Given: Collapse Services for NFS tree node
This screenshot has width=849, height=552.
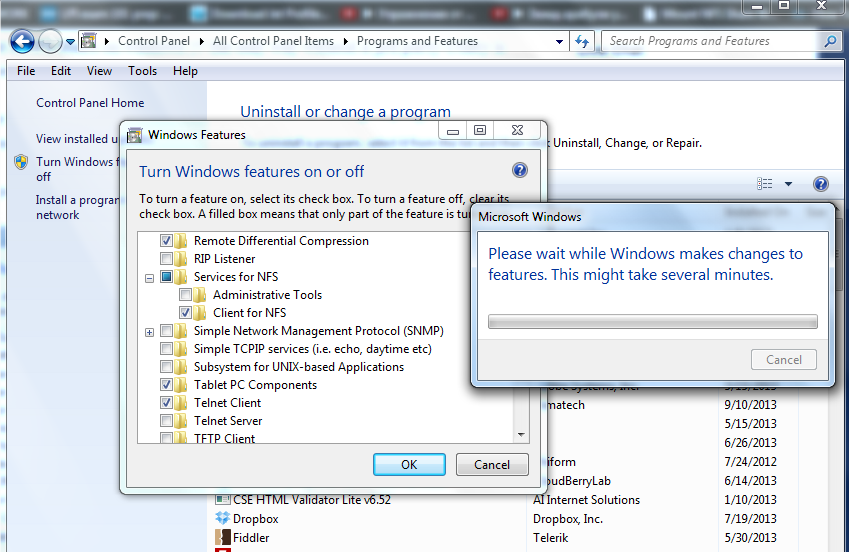Looking at the screenshot, I should 149,278.
